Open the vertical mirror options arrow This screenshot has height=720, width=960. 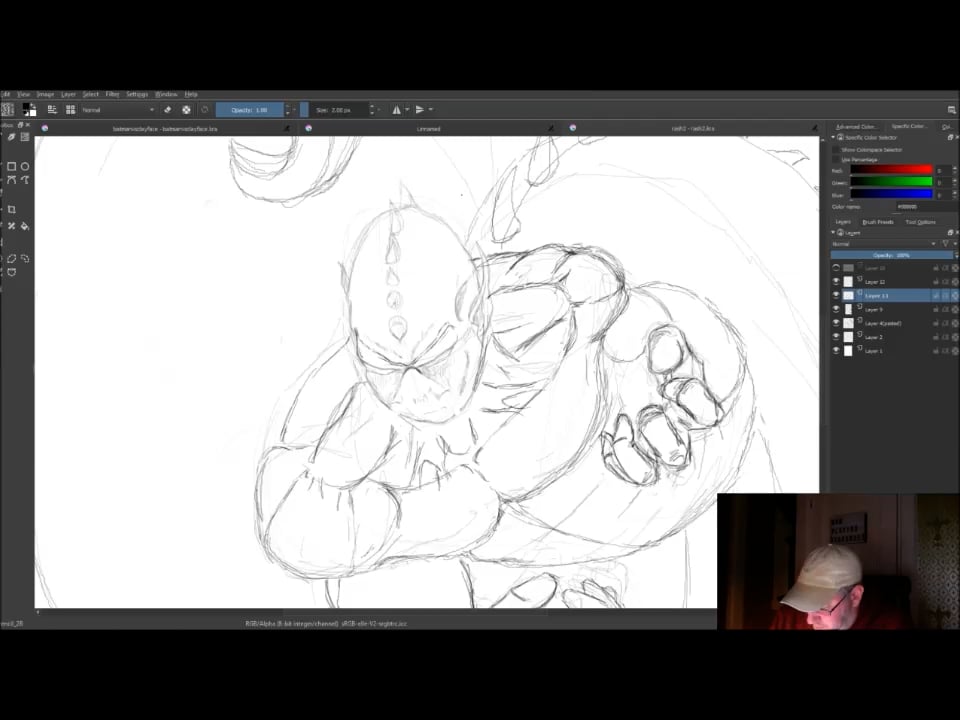click(x=431, y=110)
